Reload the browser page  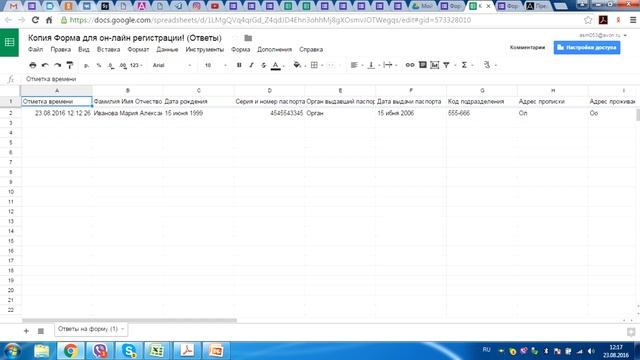[x=35, y=20]
